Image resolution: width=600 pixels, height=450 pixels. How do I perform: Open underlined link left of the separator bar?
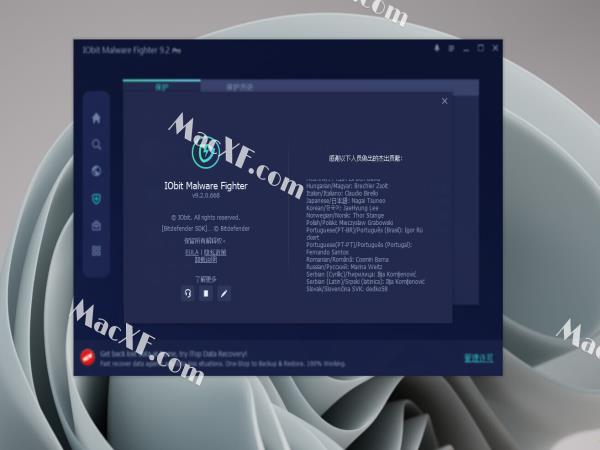pyautogui.click(x=192, y=253)
